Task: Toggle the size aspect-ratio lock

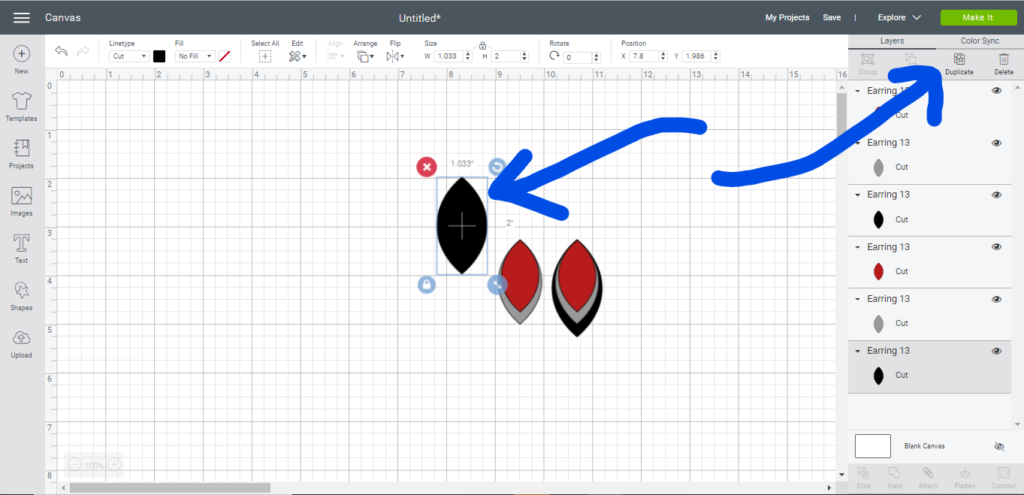Action: tap(483, 46)
